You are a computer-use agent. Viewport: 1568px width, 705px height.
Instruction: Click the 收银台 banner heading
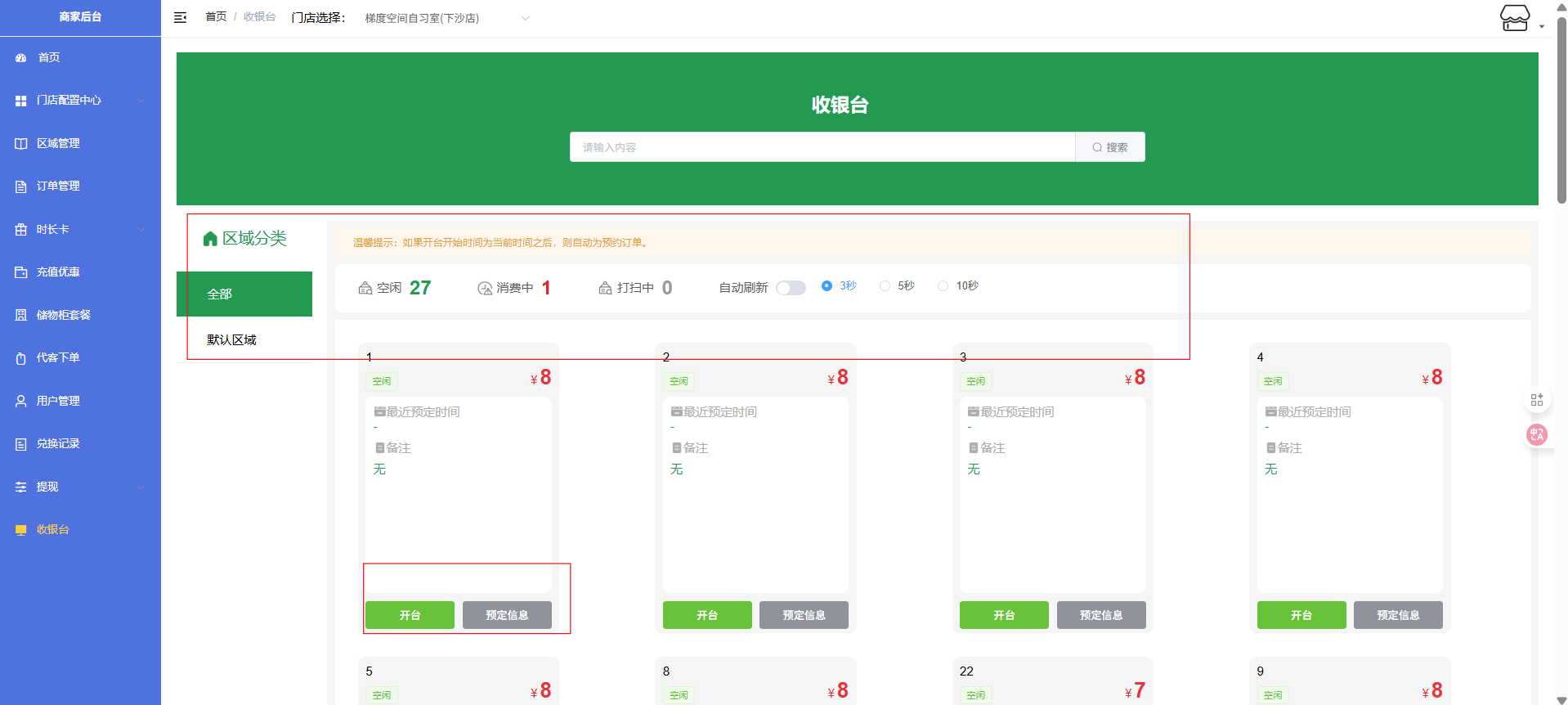(840, 105)
